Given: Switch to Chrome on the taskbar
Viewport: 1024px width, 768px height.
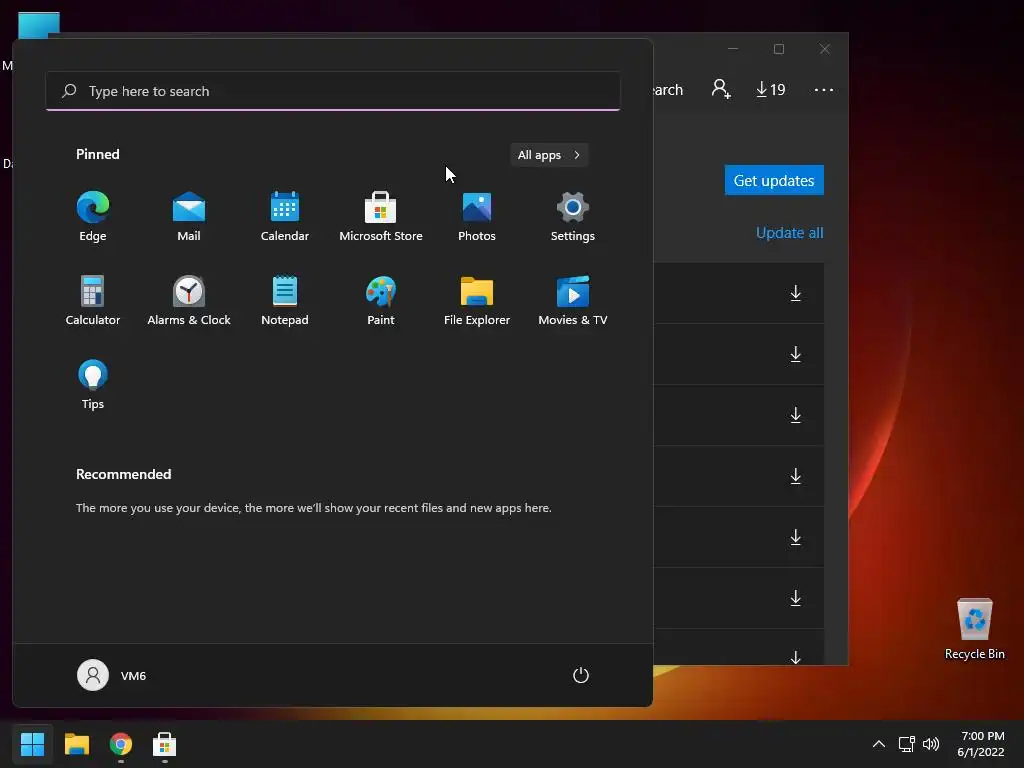Looking at the screenshot, I should 121,744.
